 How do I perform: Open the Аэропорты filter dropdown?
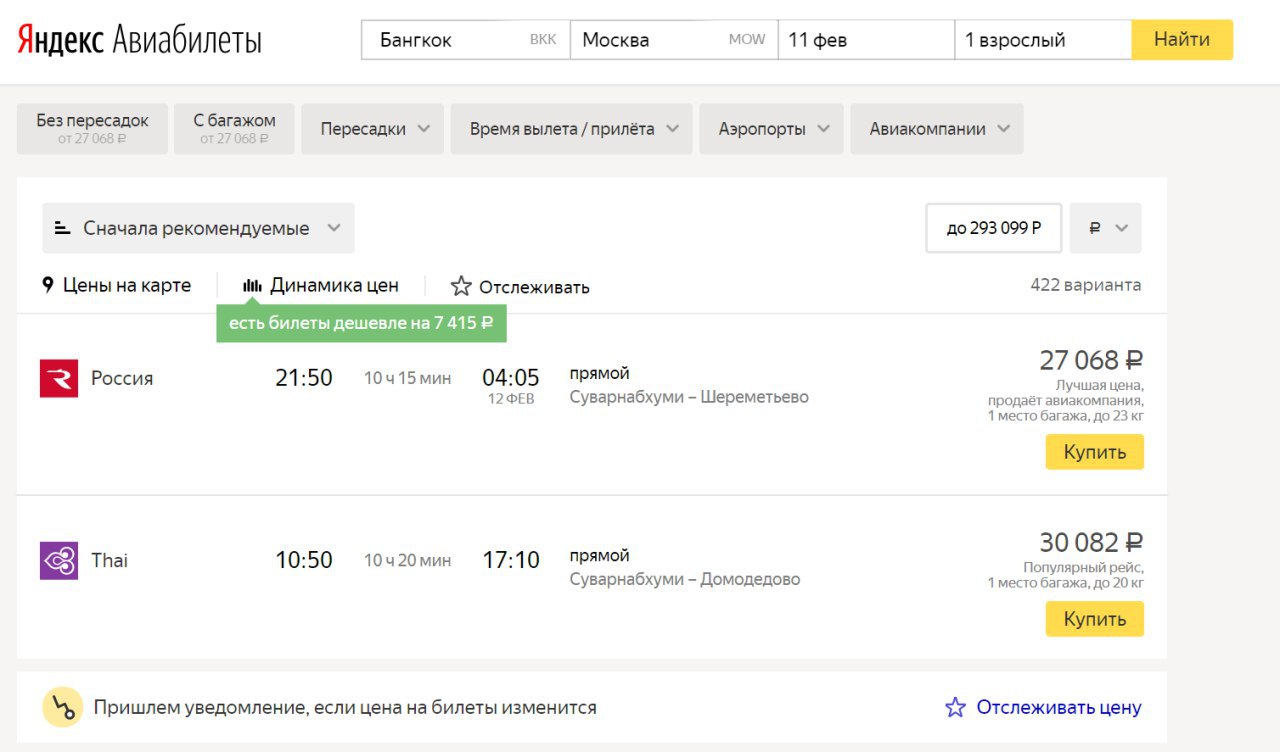pos(771,129)
